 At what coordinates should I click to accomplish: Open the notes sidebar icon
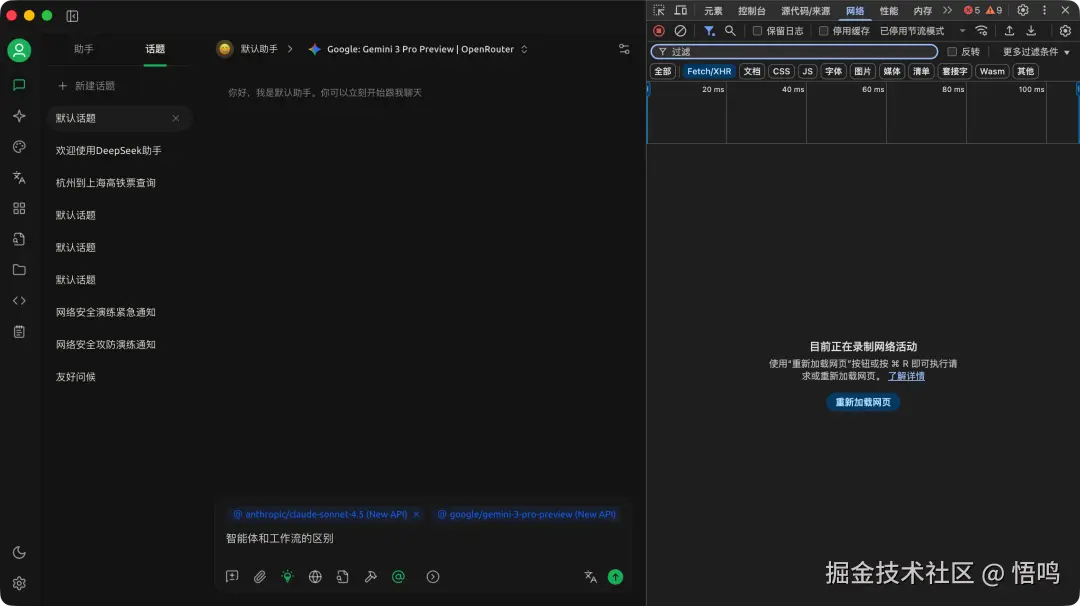click(x=19, y=332)
